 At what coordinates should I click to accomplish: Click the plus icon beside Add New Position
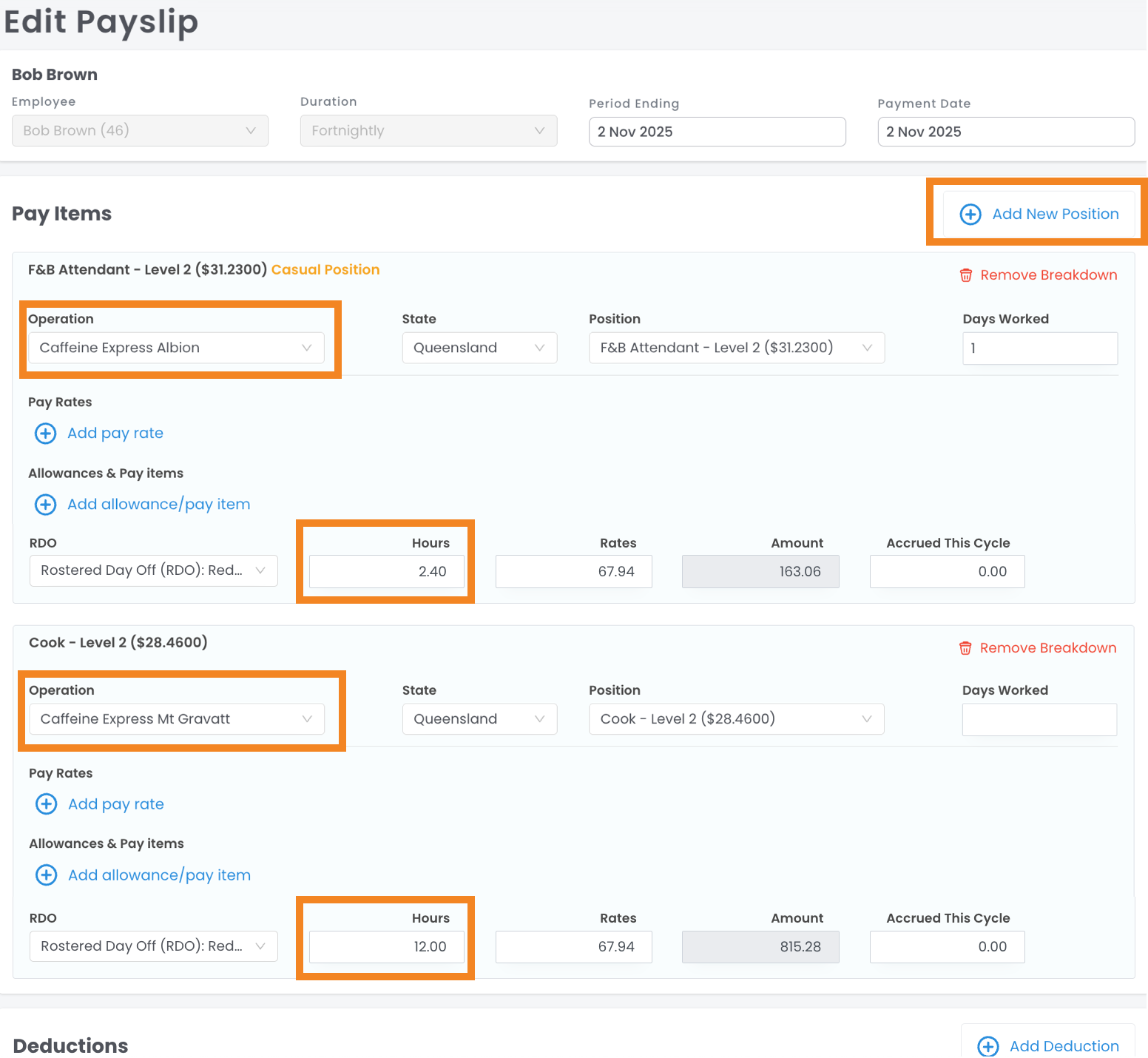point(970,215)
